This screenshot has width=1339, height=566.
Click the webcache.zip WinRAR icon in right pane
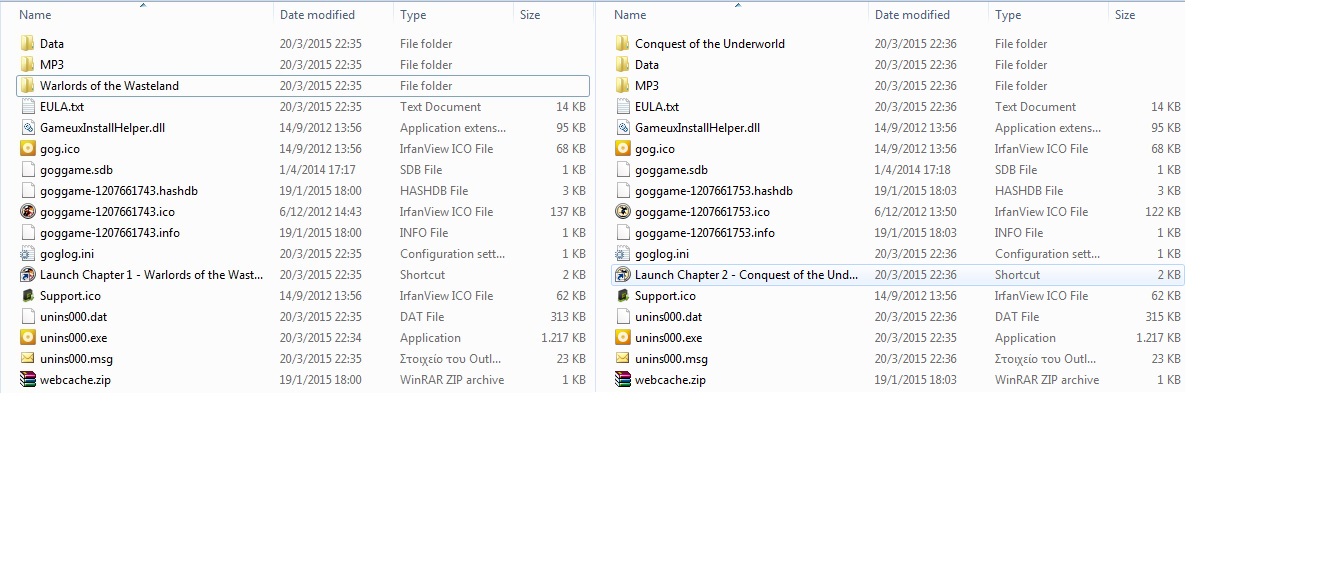[x=622, y=380]
